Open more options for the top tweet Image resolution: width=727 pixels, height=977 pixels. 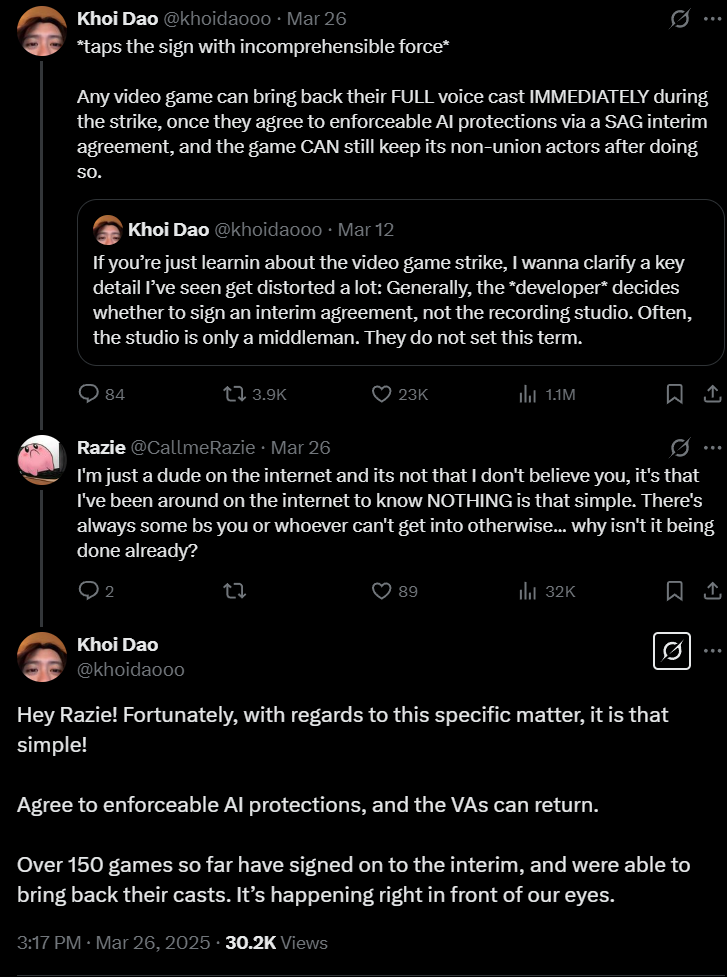tap(713, 19)
